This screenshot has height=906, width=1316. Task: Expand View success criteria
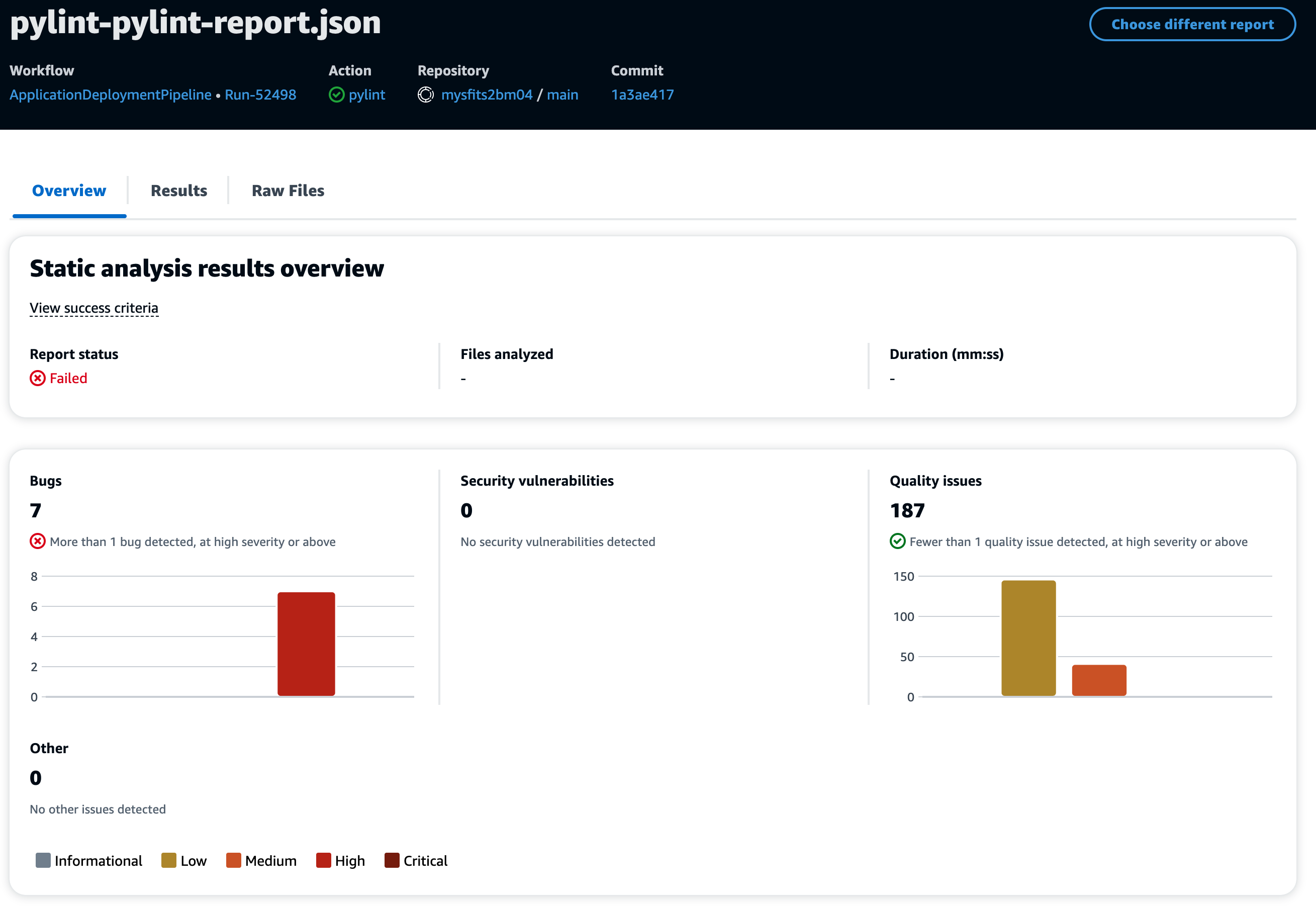click(93, 307)
